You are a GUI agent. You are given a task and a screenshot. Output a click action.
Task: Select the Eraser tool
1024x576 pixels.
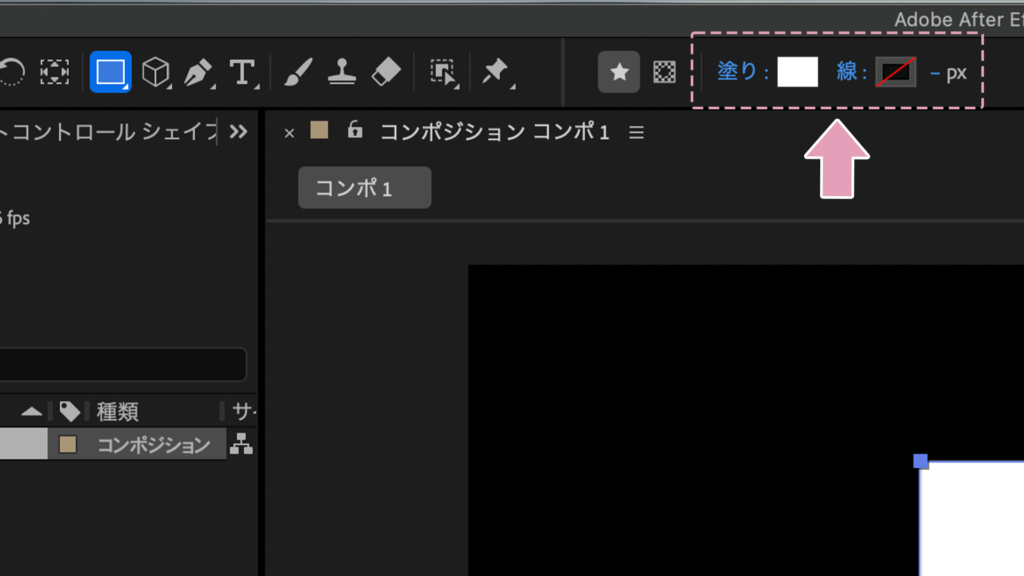386,72
